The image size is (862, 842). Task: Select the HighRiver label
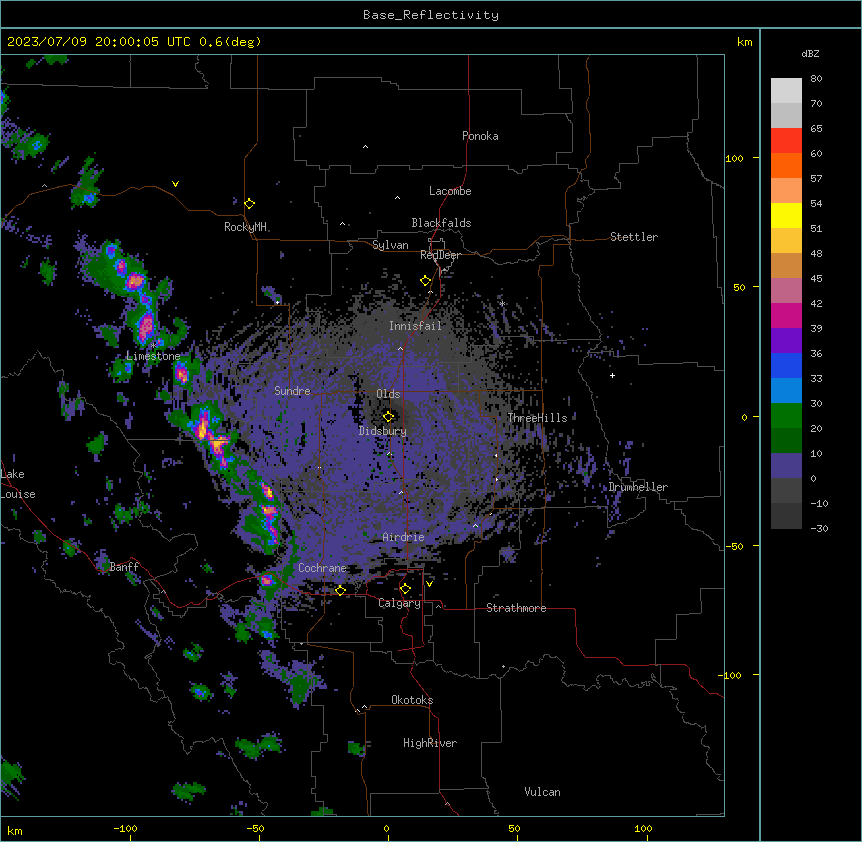coord(430,743)
